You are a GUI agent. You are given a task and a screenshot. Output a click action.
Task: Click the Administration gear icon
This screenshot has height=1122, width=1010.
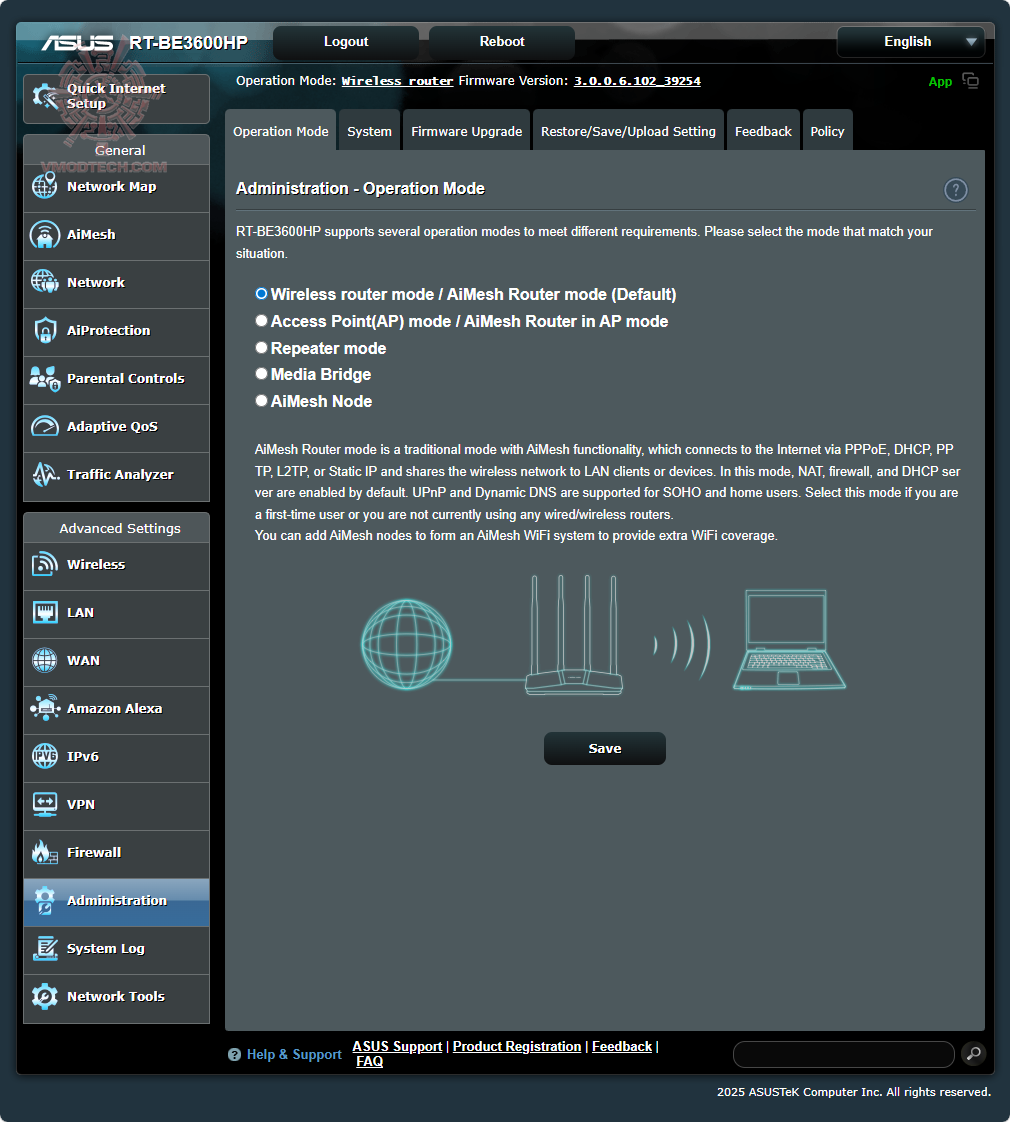tap(44, 899)
